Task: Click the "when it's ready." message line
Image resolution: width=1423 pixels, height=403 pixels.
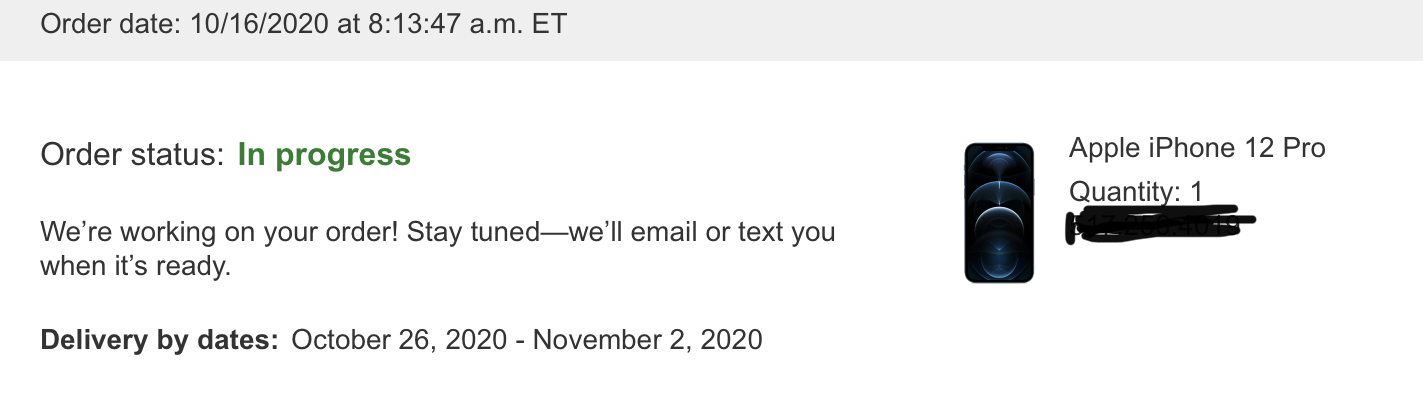Action: (135, 266)
